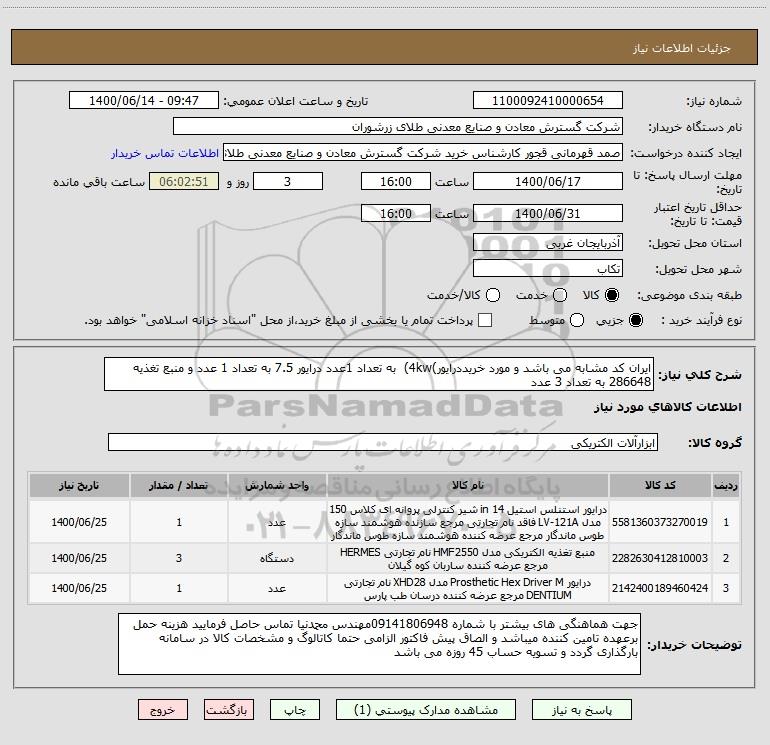770x745 pixels.
Task: Click the price validity date 1400/06/31
Action: [548, 213]
